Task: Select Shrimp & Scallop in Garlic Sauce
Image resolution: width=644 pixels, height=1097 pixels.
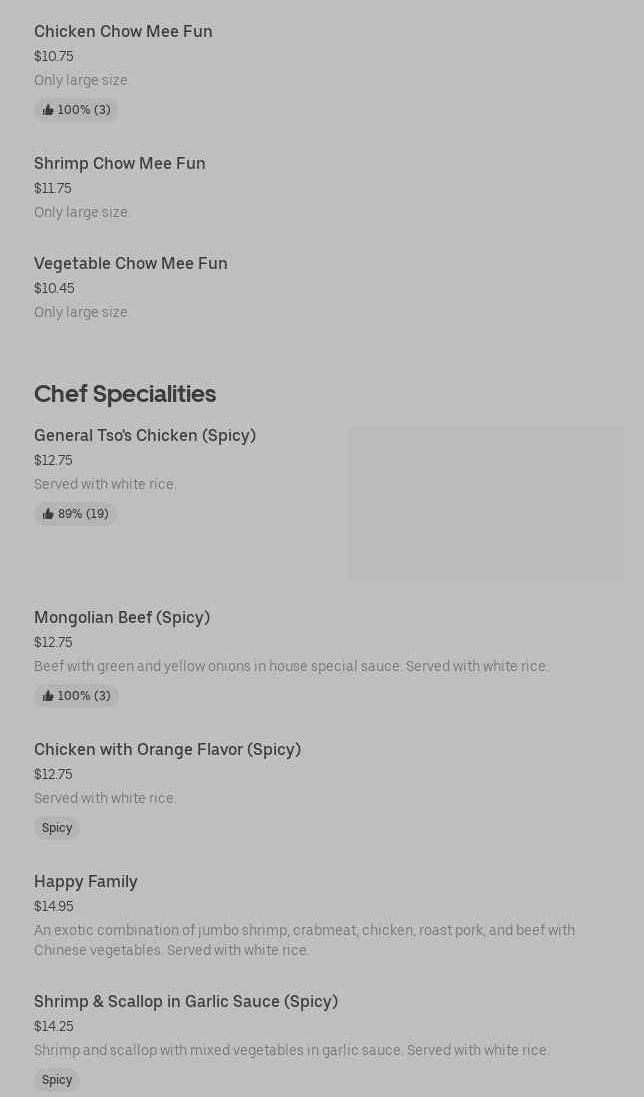Action: coord(185,1001)
